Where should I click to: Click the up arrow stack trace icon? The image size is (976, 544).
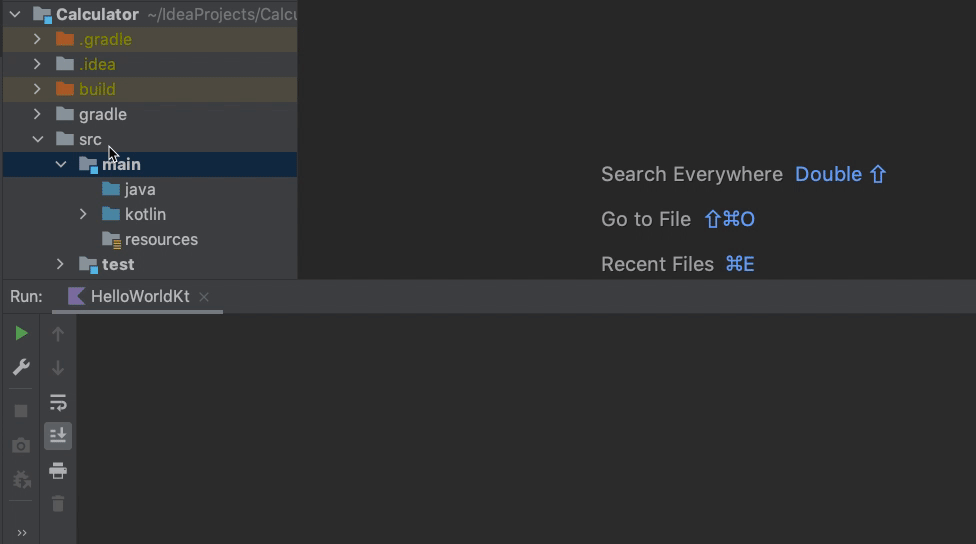58,334
